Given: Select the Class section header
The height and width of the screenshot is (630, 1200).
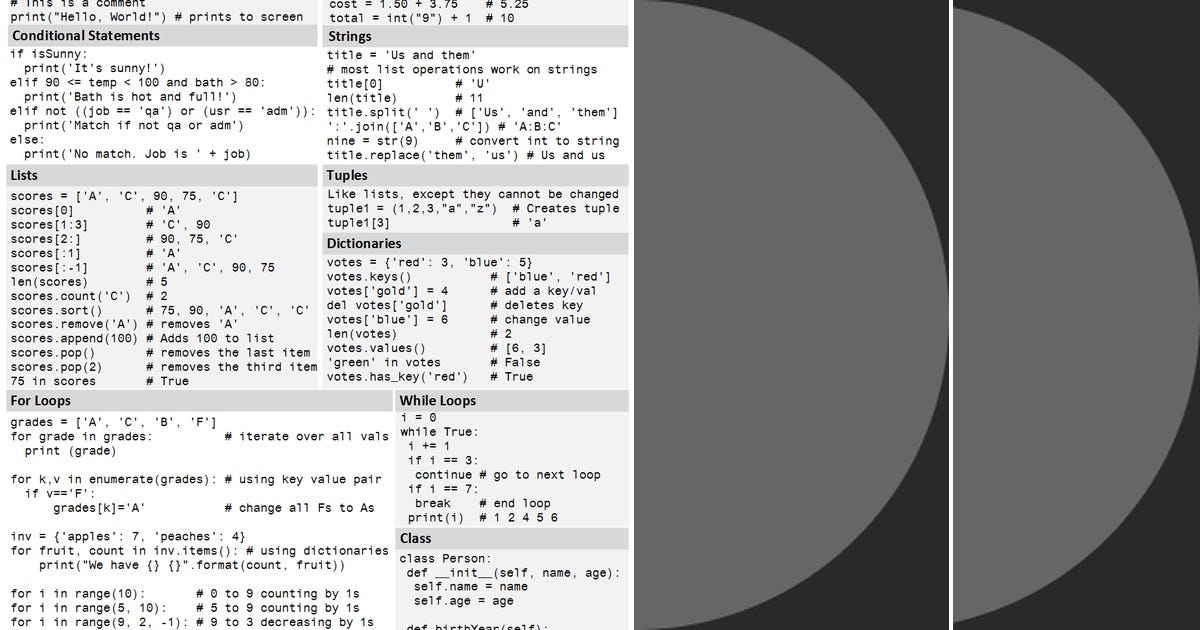Looking at the screenshot, I should [416, 538].
